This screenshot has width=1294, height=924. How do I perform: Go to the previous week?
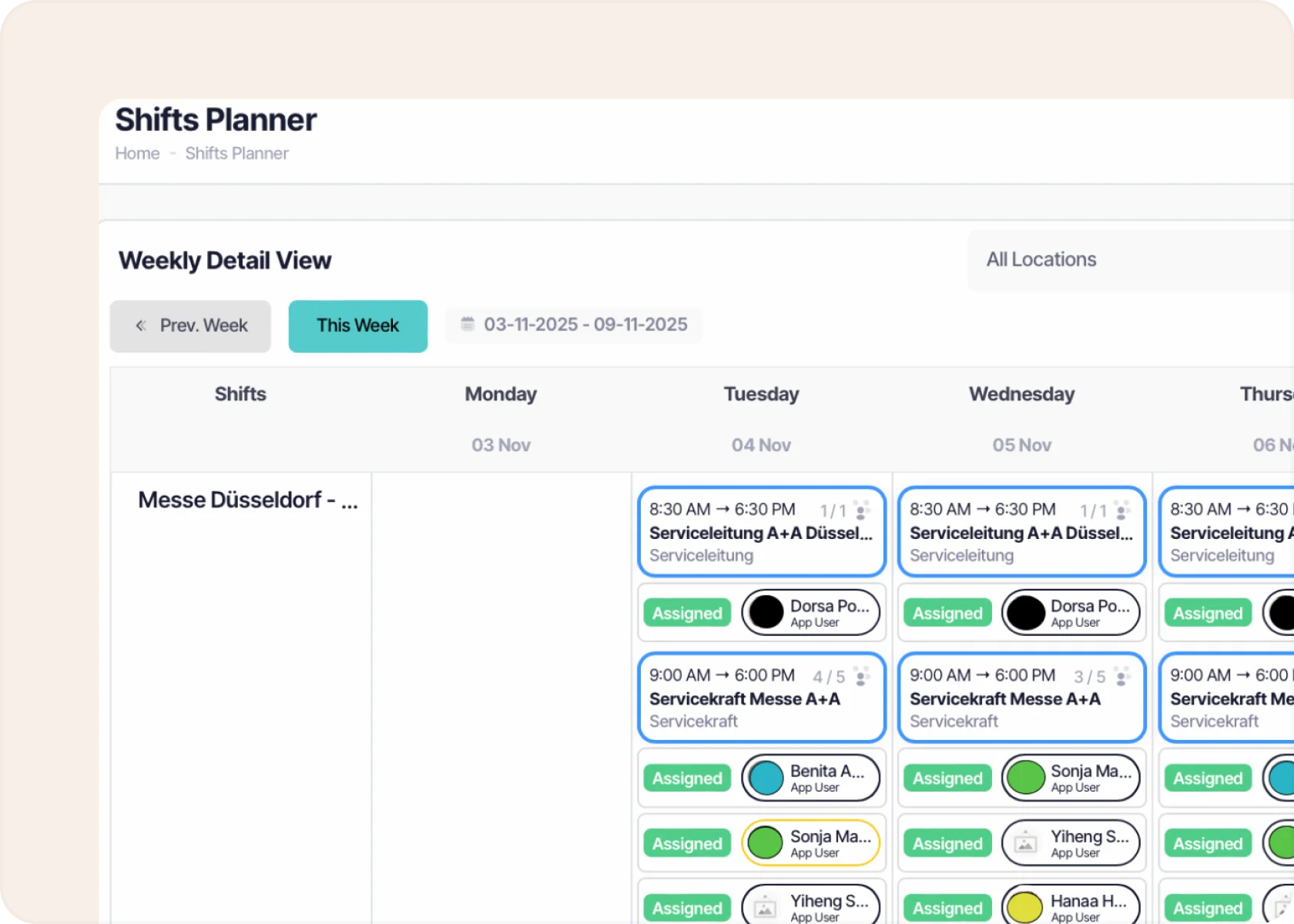(x=190, y=326)
